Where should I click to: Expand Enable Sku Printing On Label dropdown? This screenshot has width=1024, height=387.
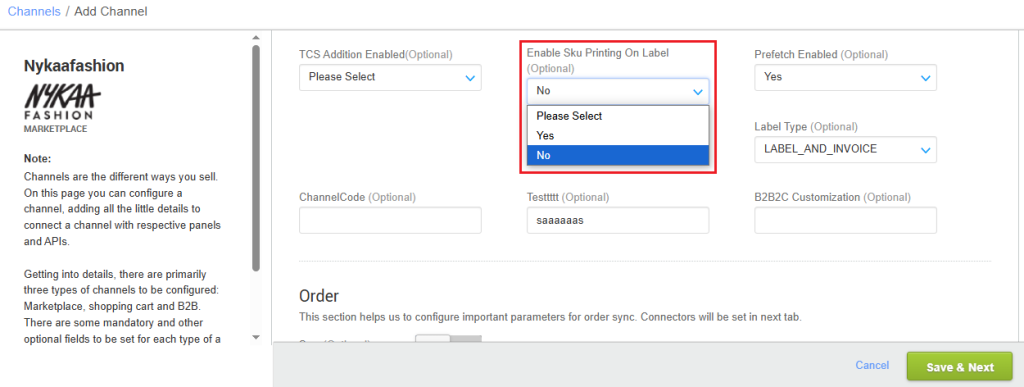coord(618,91)
